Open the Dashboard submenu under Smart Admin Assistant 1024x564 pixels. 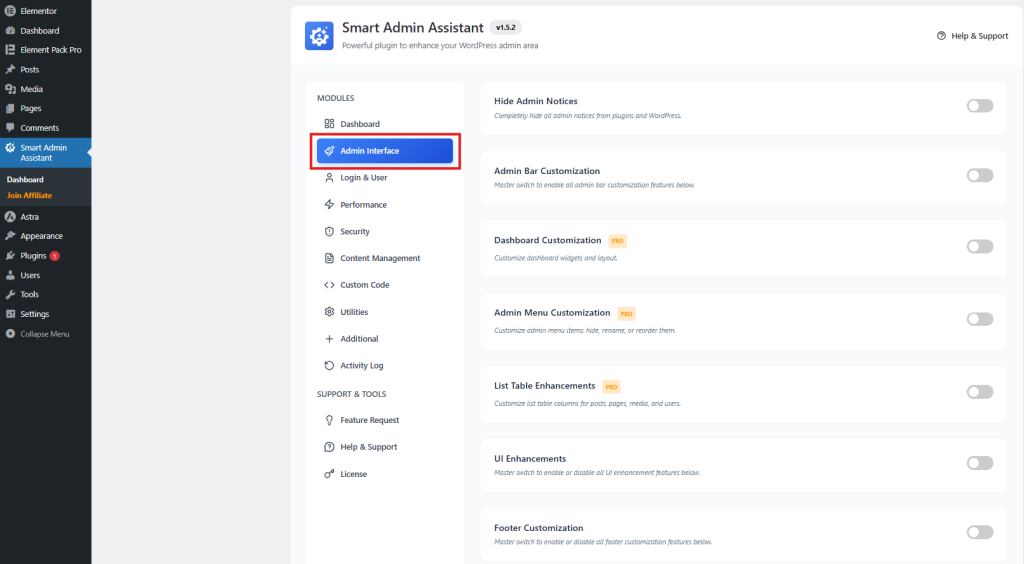click(25, 180)
